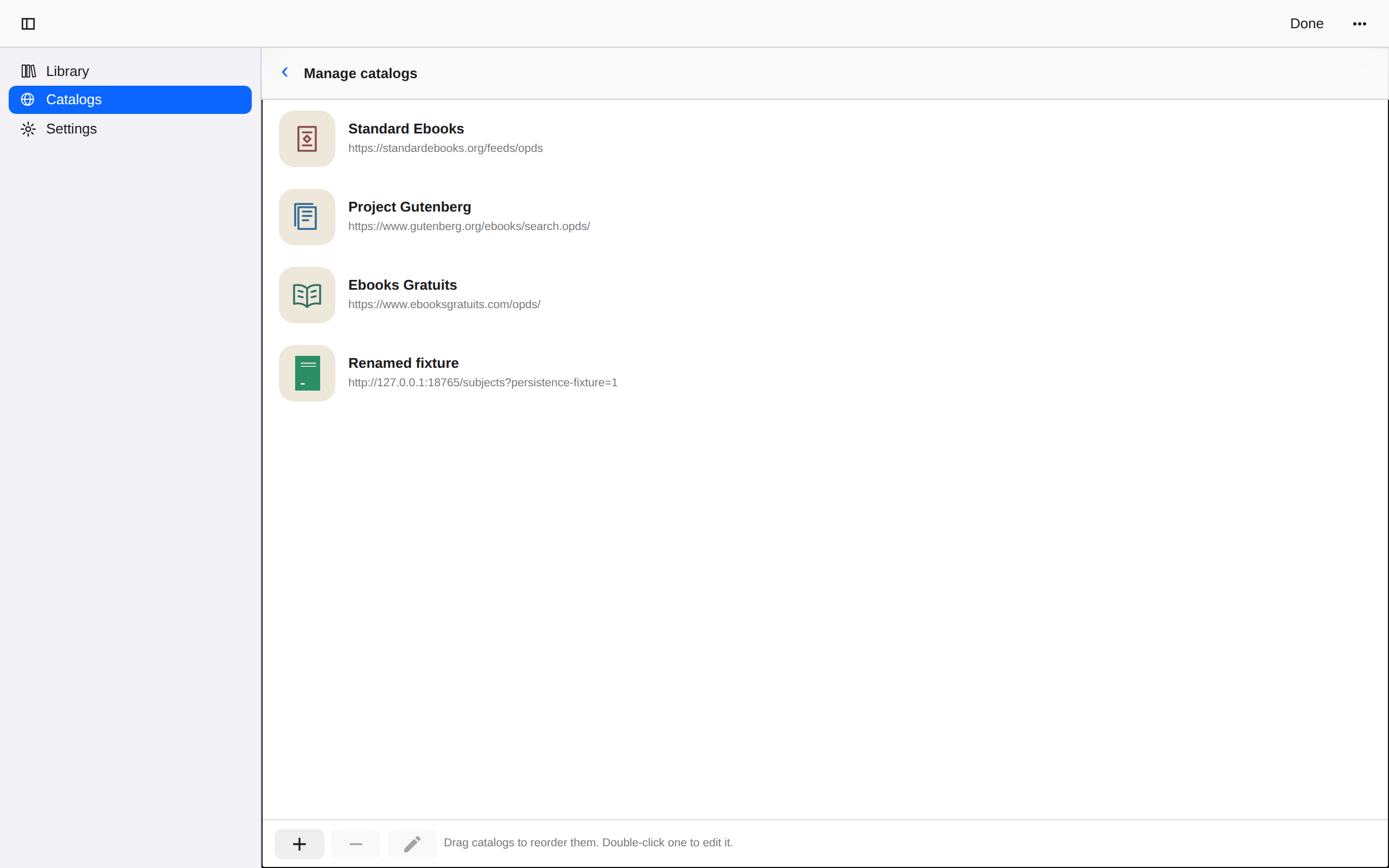The width and height of the screenshot is (1389, 868).
Task: Click the Manage catalogs heading
Action: pos(360,73)
